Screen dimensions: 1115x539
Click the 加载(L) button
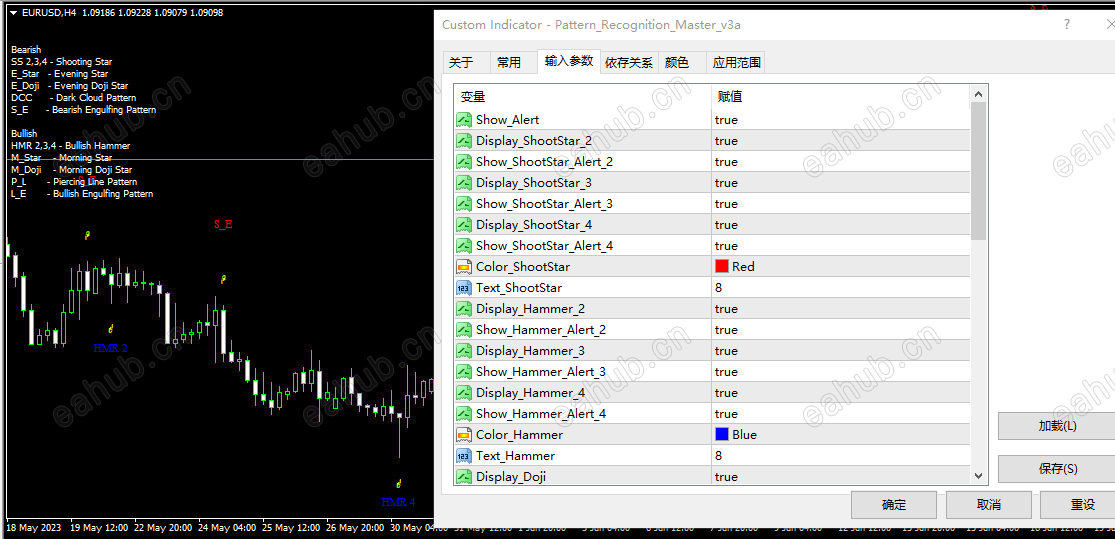[x=1057, y=426]
